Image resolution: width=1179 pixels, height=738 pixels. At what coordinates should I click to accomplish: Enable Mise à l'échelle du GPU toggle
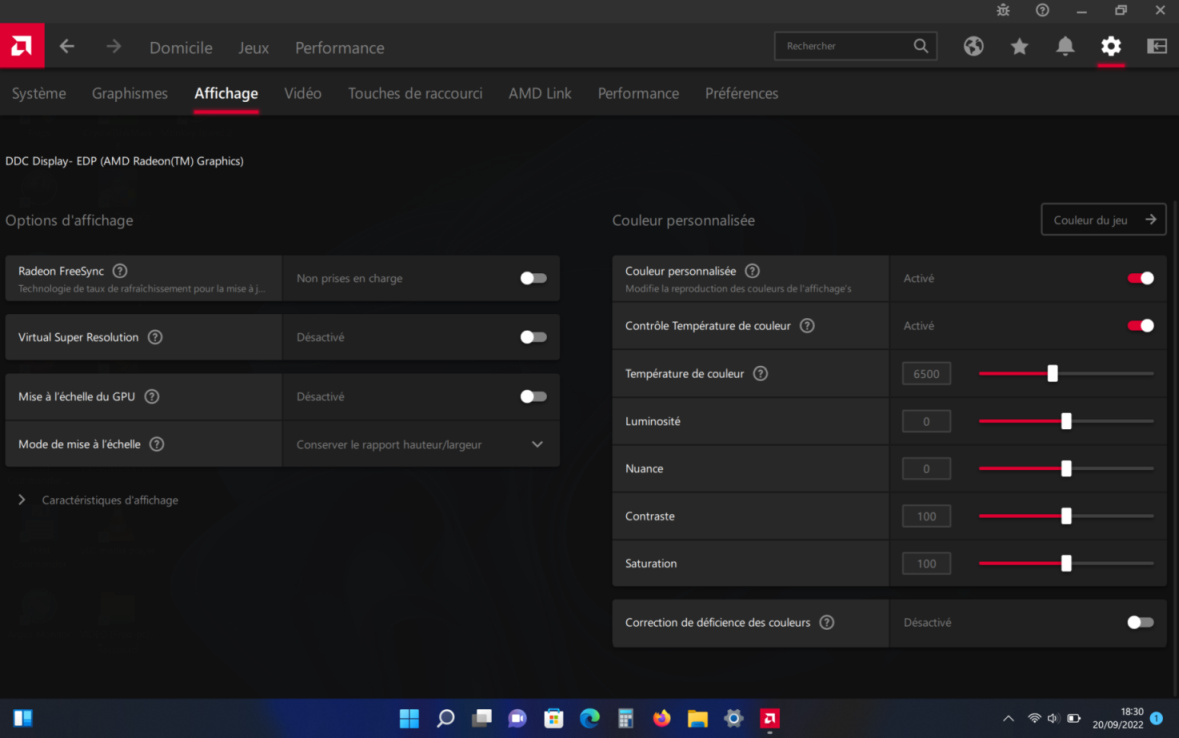(x=533, y=396)
